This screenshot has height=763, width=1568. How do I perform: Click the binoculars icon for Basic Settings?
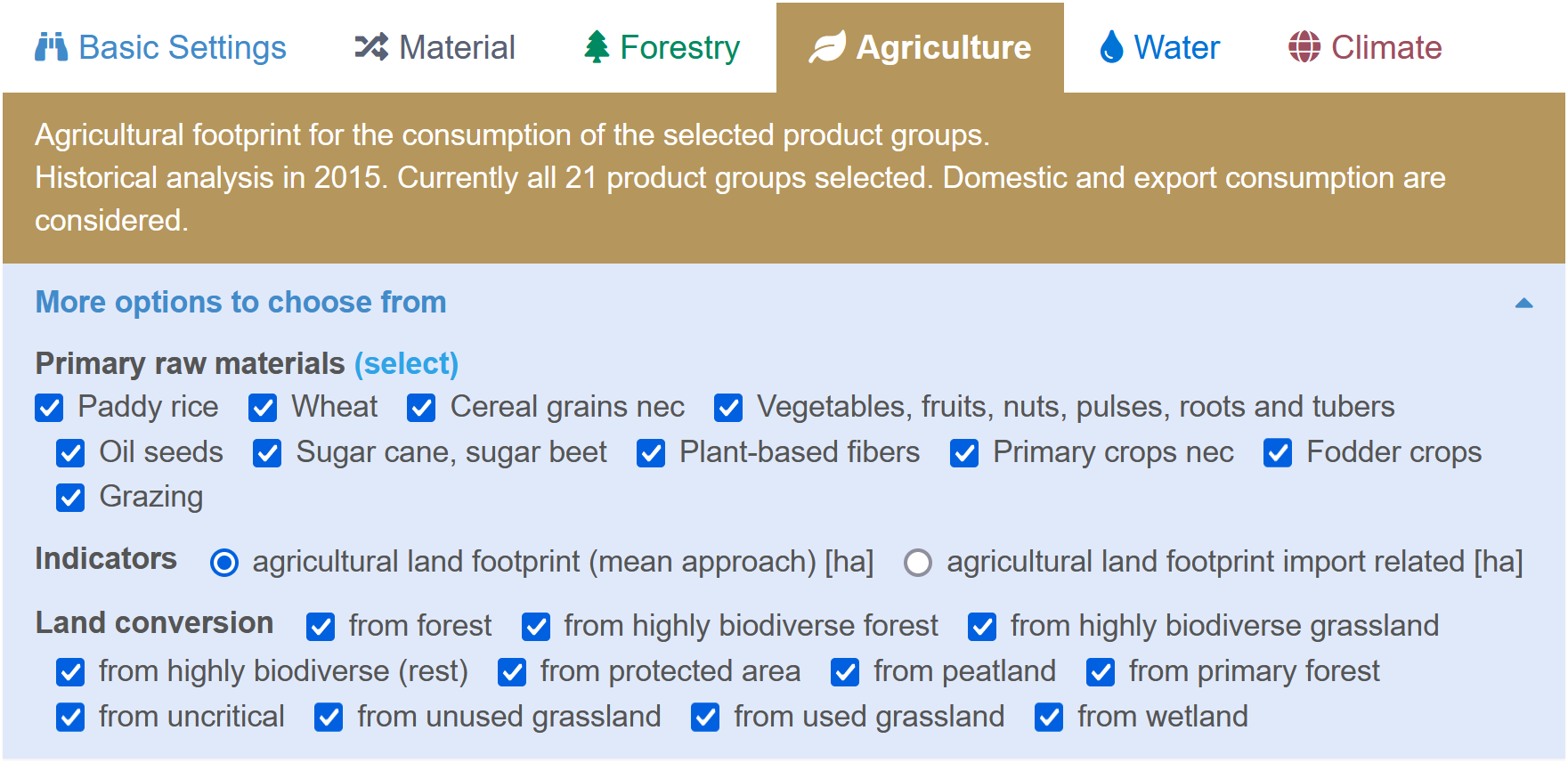tap(51, 47)
